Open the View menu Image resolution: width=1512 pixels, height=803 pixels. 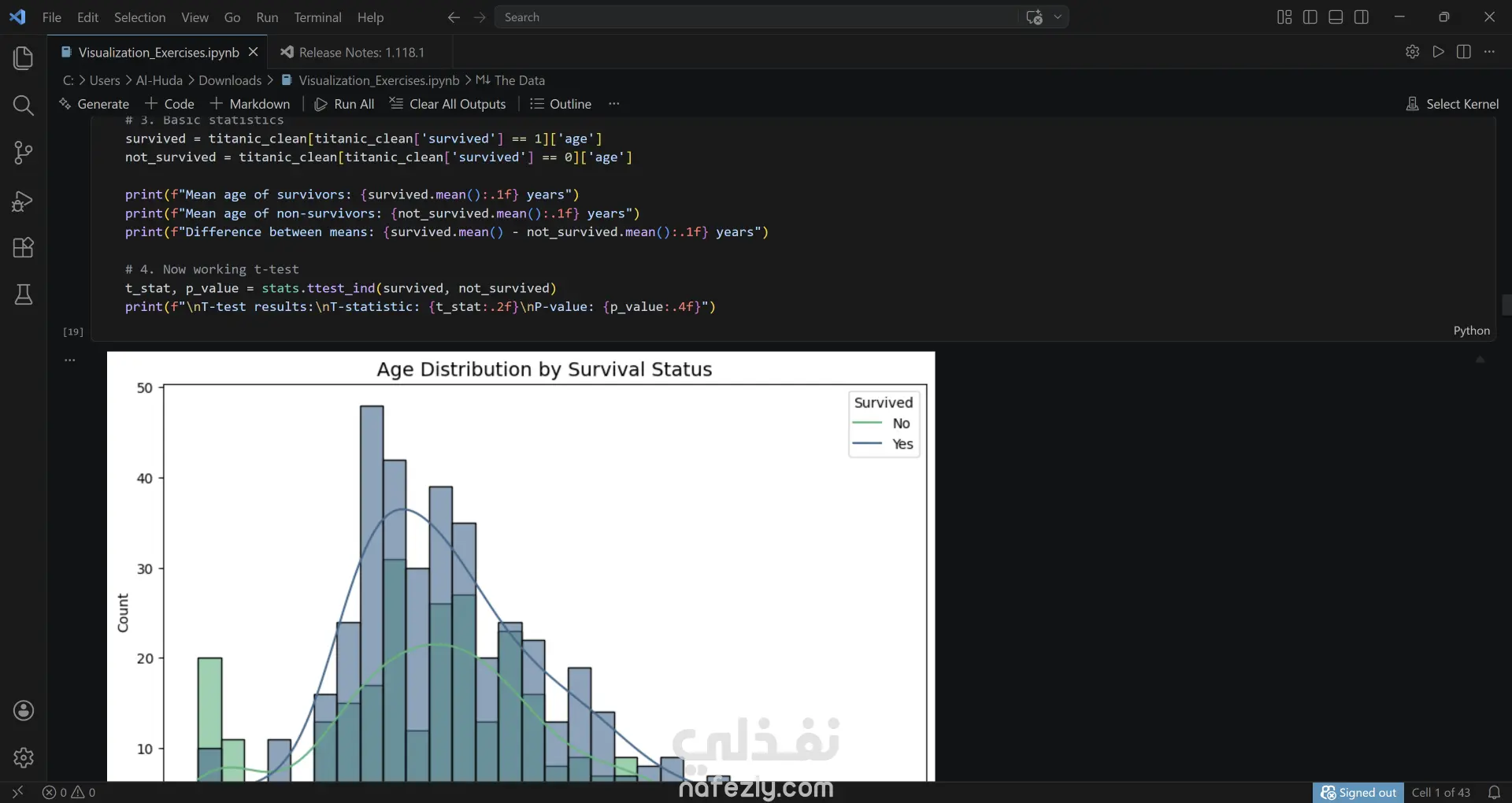195,17
